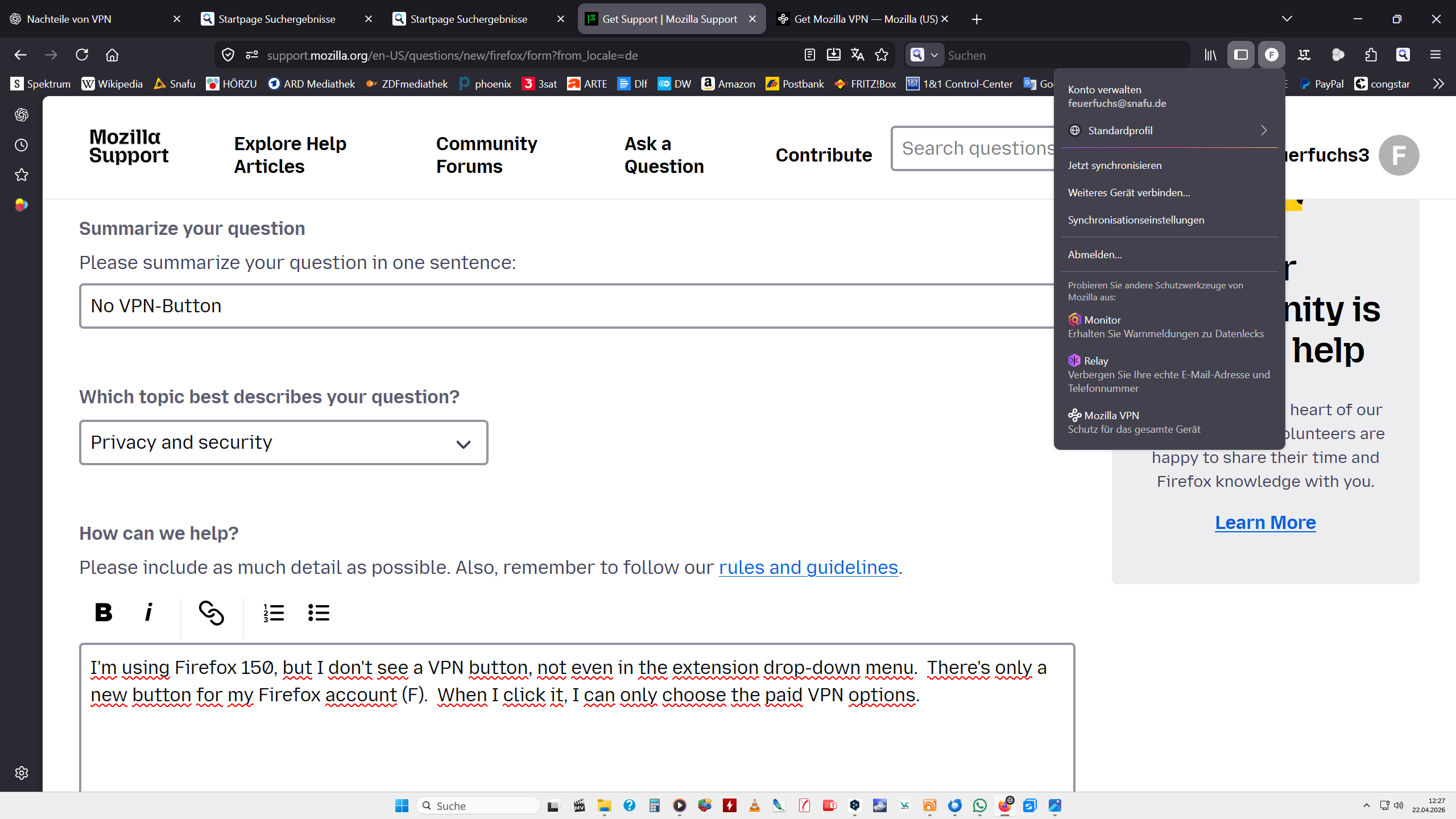Click the question summary input field
The image size is (1456, 819).
point(566,306)
